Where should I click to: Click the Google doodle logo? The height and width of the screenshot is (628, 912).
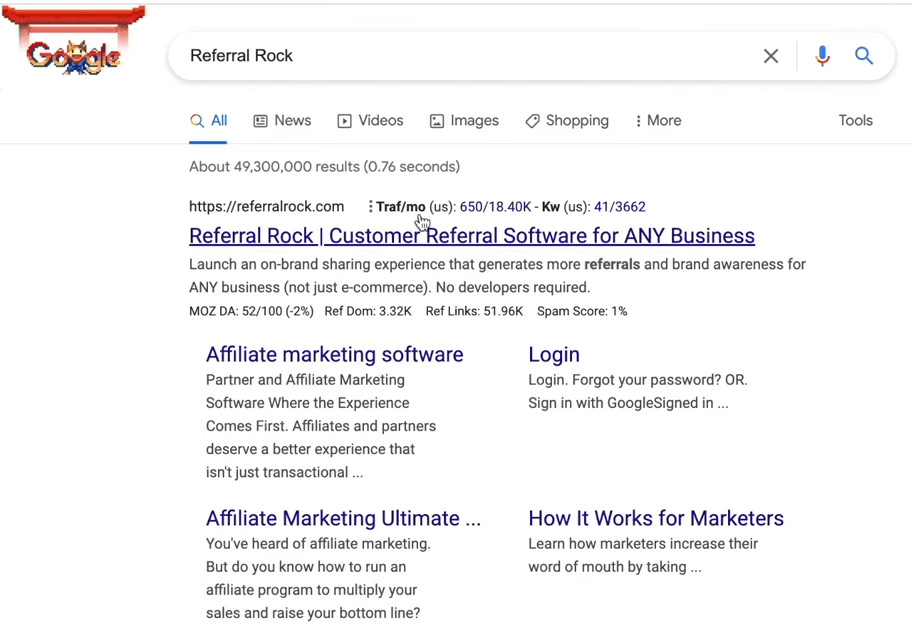coord(74,50)
